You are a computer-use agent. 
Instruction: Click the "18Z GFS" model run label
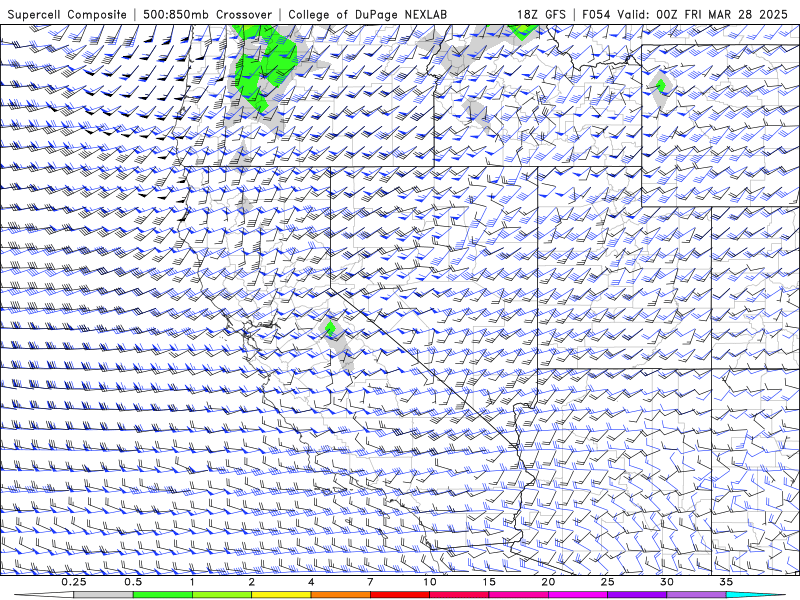pos(541,14)
